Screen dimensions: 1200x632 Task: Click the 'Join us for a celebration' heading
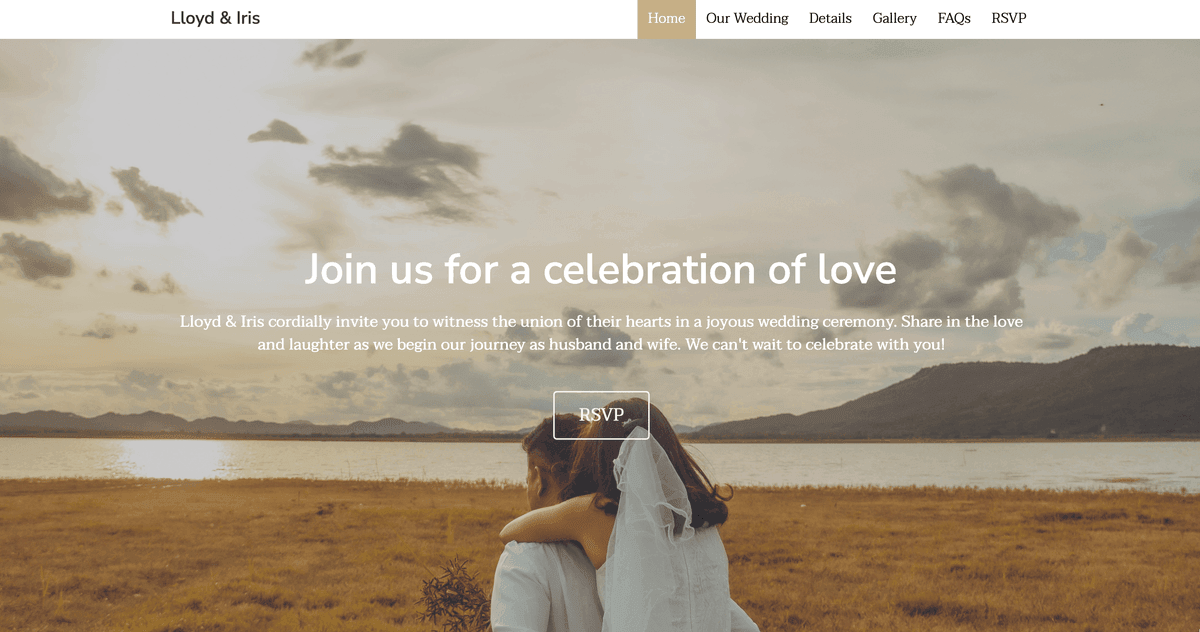pos(600,269)
